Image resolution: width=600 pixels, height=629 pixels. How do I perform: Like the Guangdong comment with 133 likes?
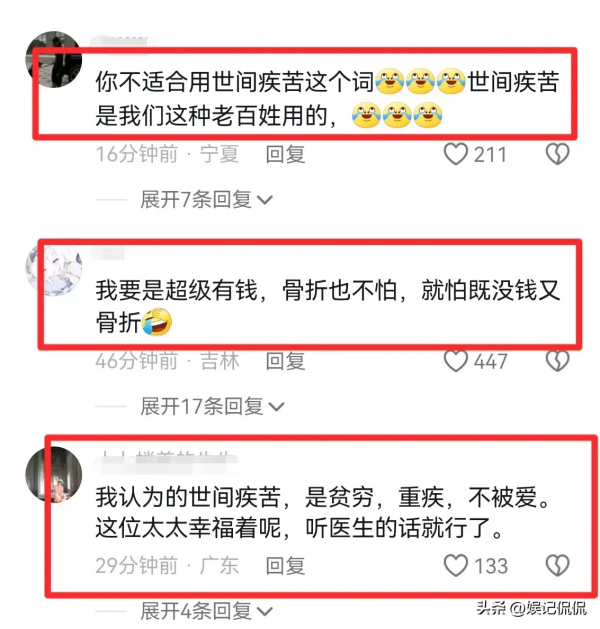(456, 566)
